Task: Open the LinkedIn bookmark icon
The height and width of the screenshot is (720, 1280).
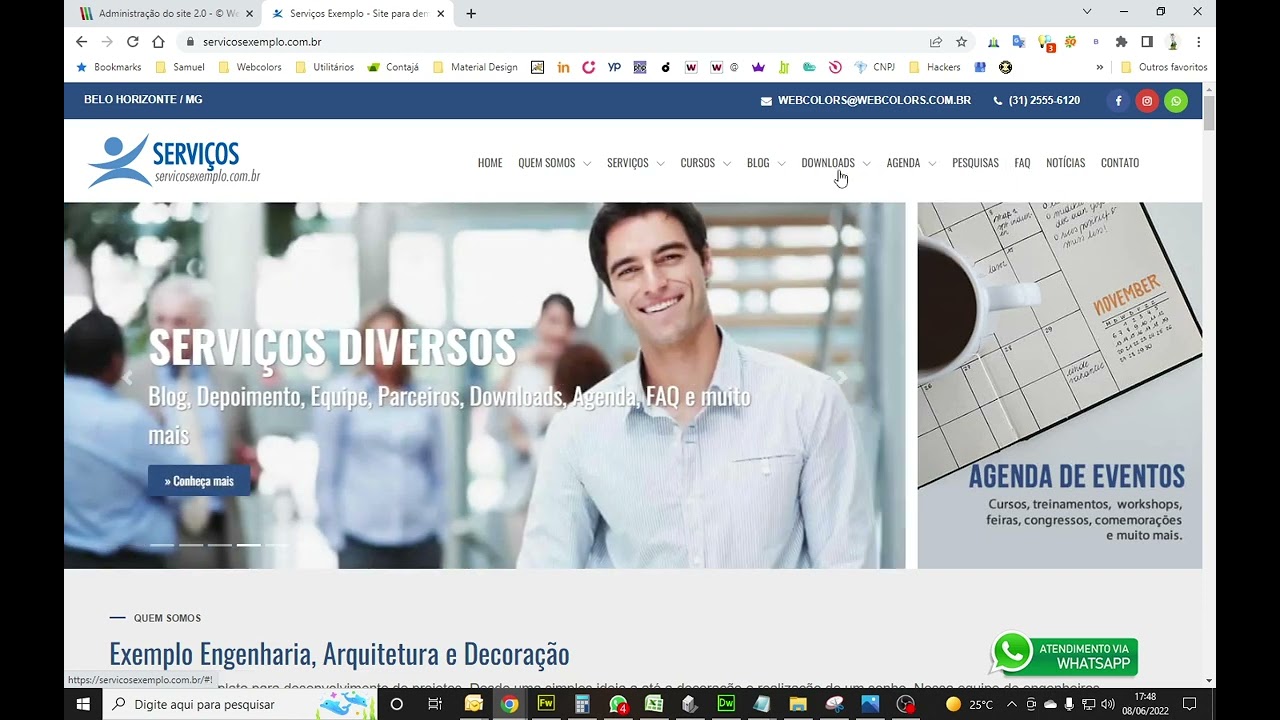Action: tap(564, 67)
